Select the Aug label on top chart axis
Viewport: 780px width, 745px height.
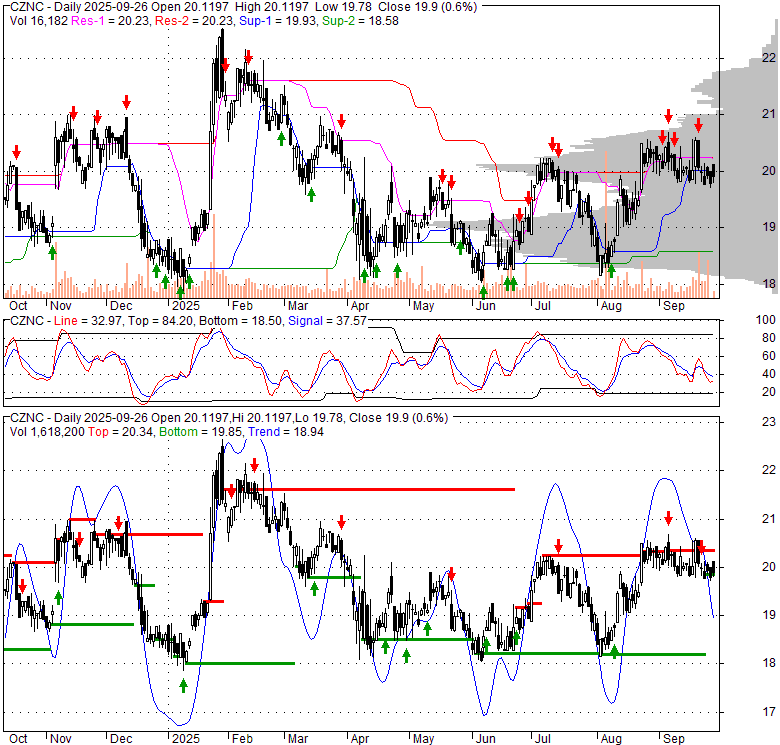pyautogui.click(x=611, y=306)
